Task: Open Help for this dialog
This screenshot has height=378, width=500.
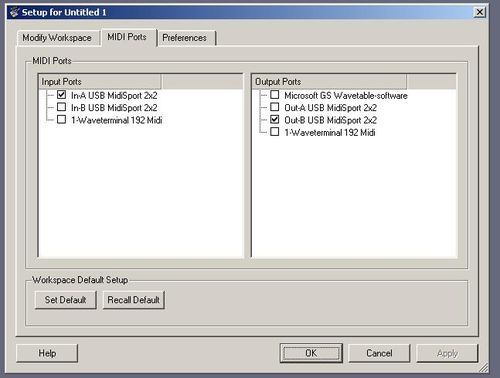Action: tap(47, 353)
